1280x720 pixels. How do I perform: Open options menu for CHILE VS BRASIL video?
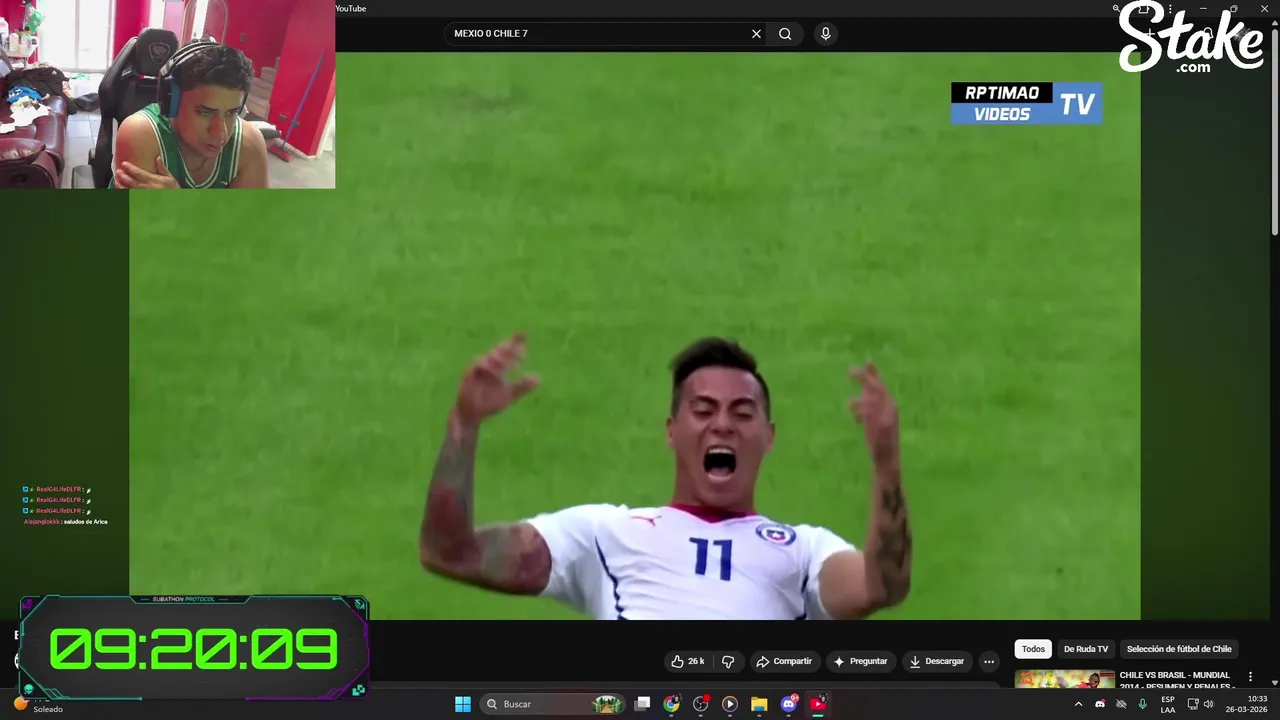[x=1250, y=677]
